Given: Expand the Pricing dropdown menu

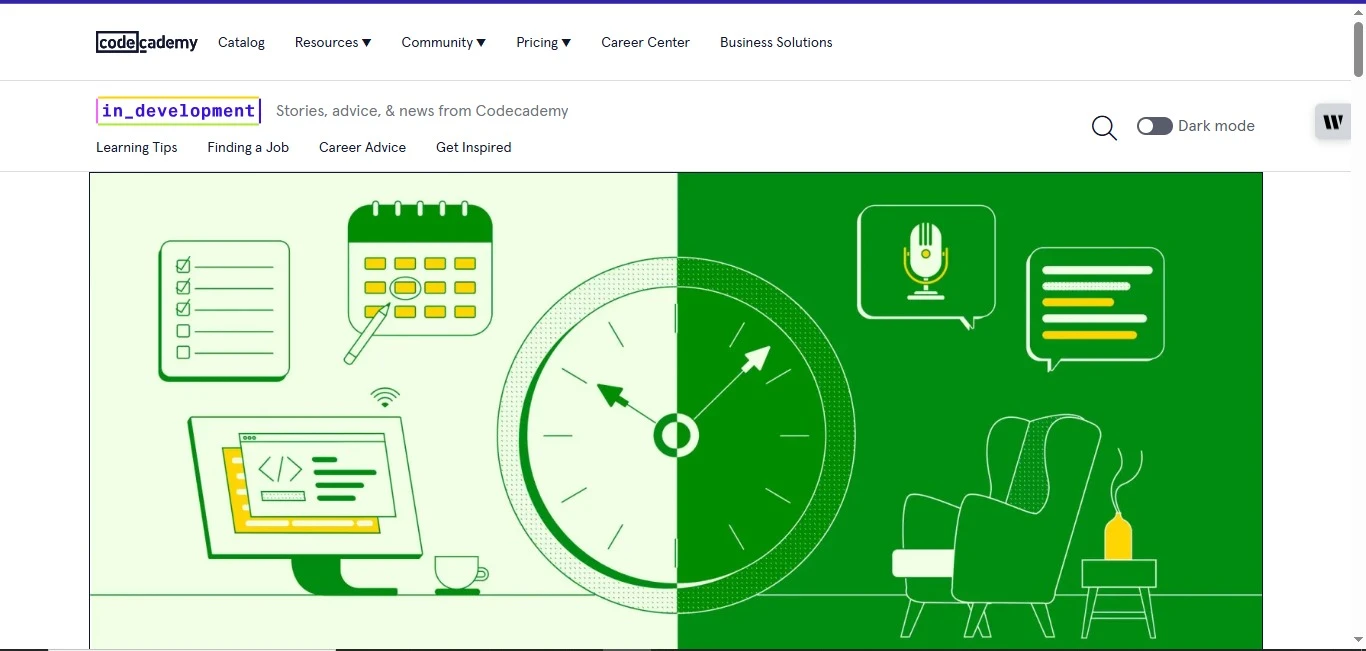Looking at the screenshot, I should (x=543, y=42).
